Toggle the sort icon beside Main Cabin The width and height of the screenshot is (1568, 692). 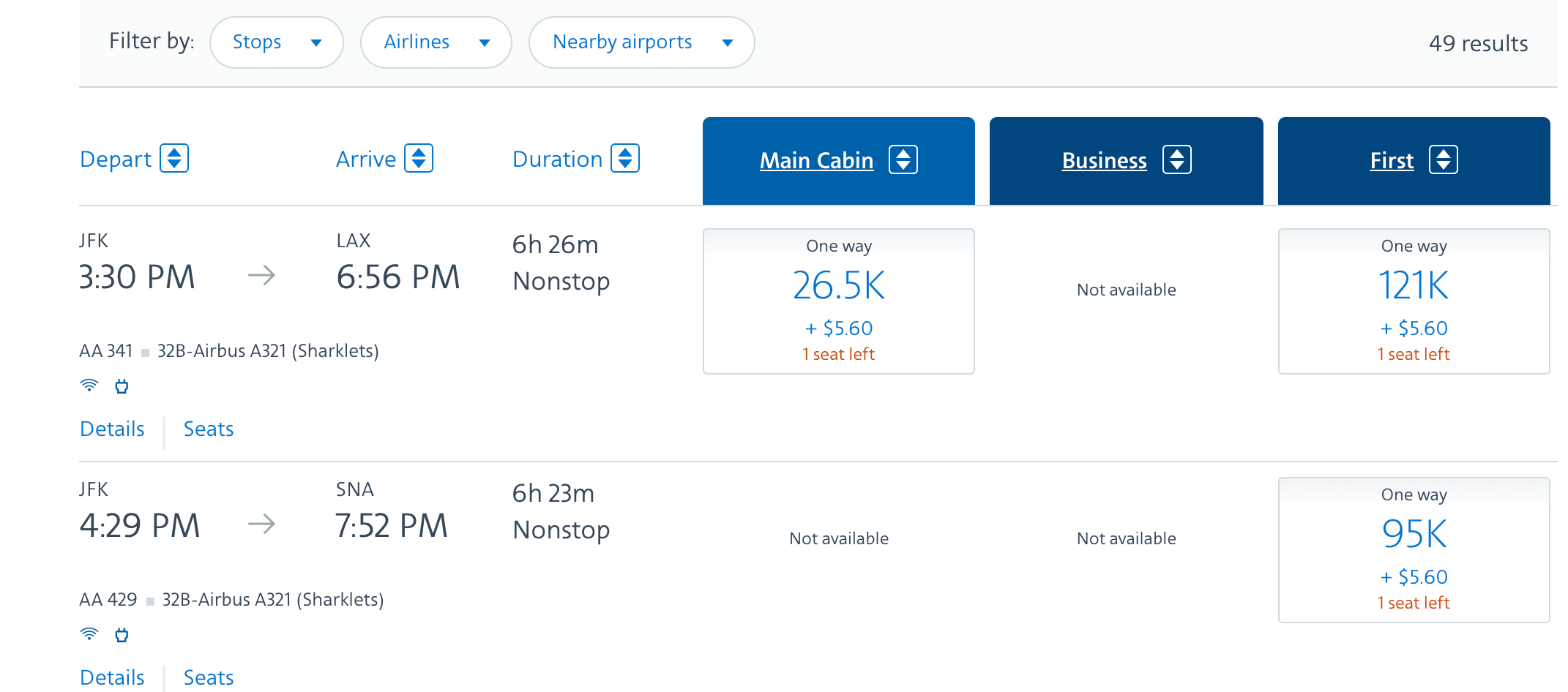coord(903,160)
